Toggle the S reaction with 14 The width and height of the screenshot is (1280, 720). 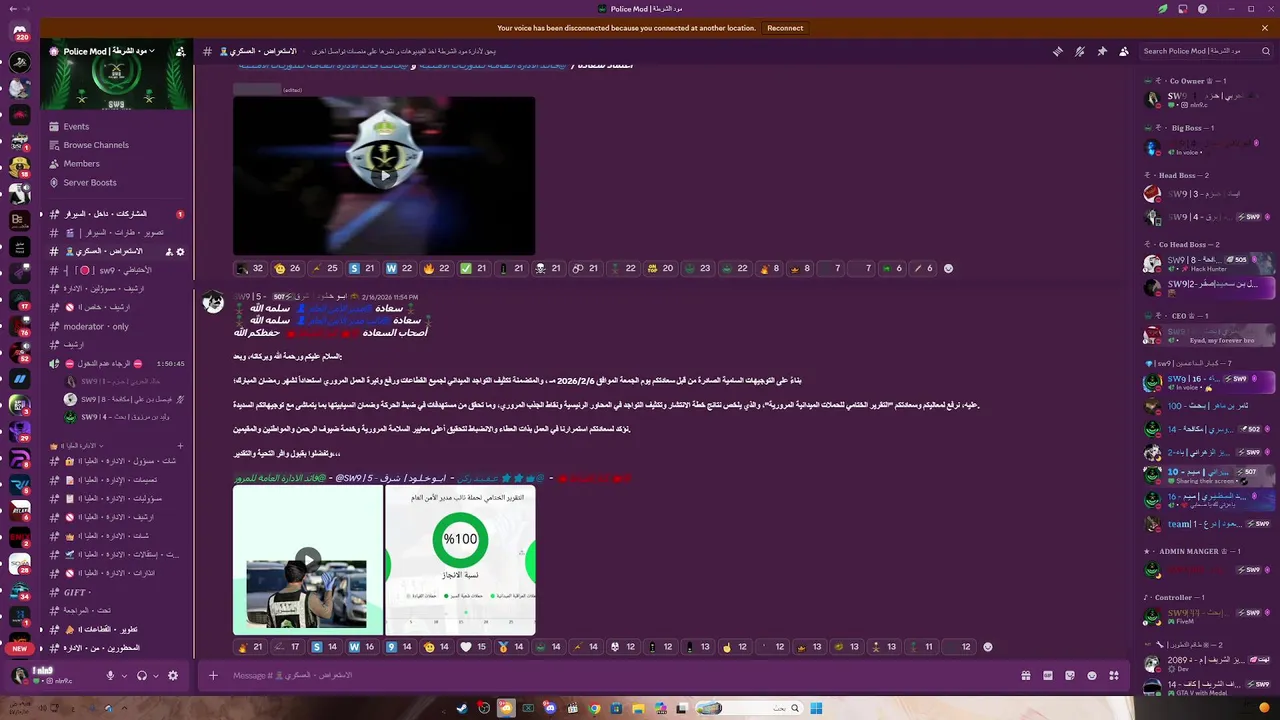point(325,647)
